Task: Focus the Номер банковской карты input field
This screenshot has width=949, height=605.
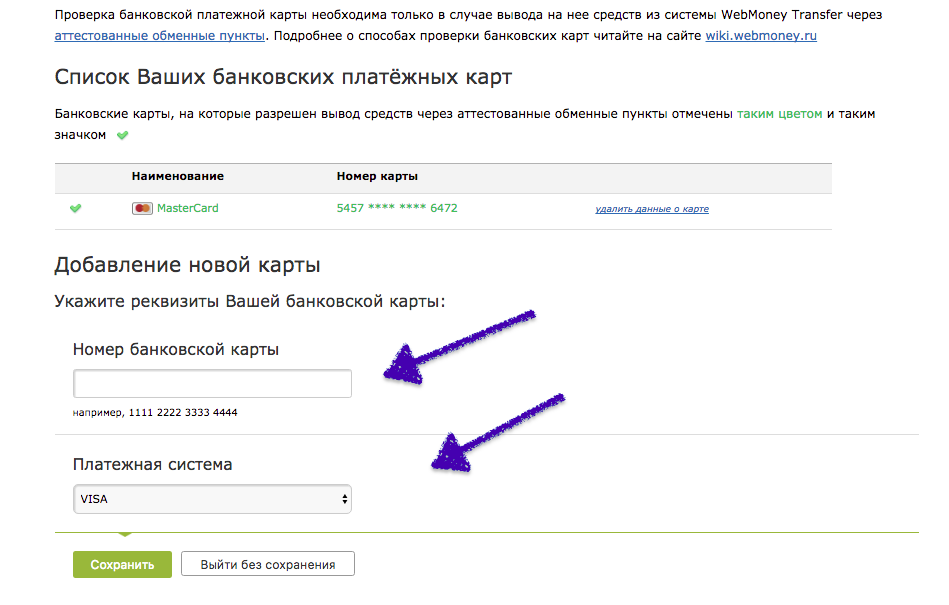Action: pos(212,384)
